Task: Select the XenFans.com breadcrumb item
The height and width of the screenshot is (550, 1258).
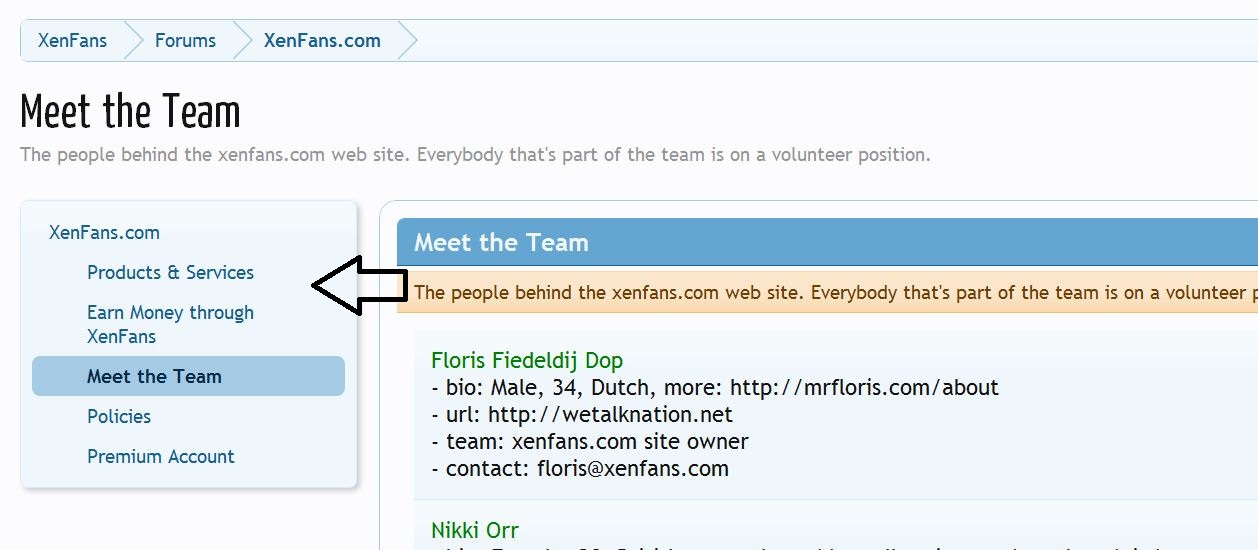Action: (322, 41)
